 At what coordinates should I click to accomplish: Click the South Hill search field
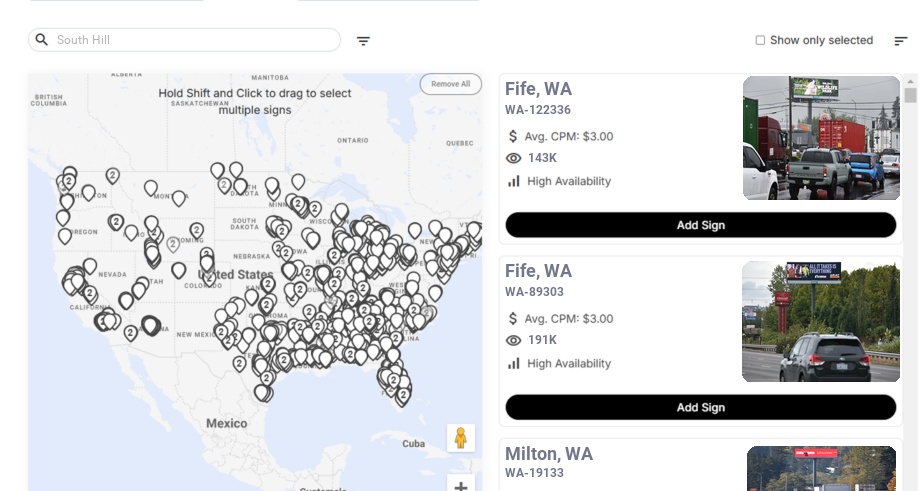click(195, 40)
